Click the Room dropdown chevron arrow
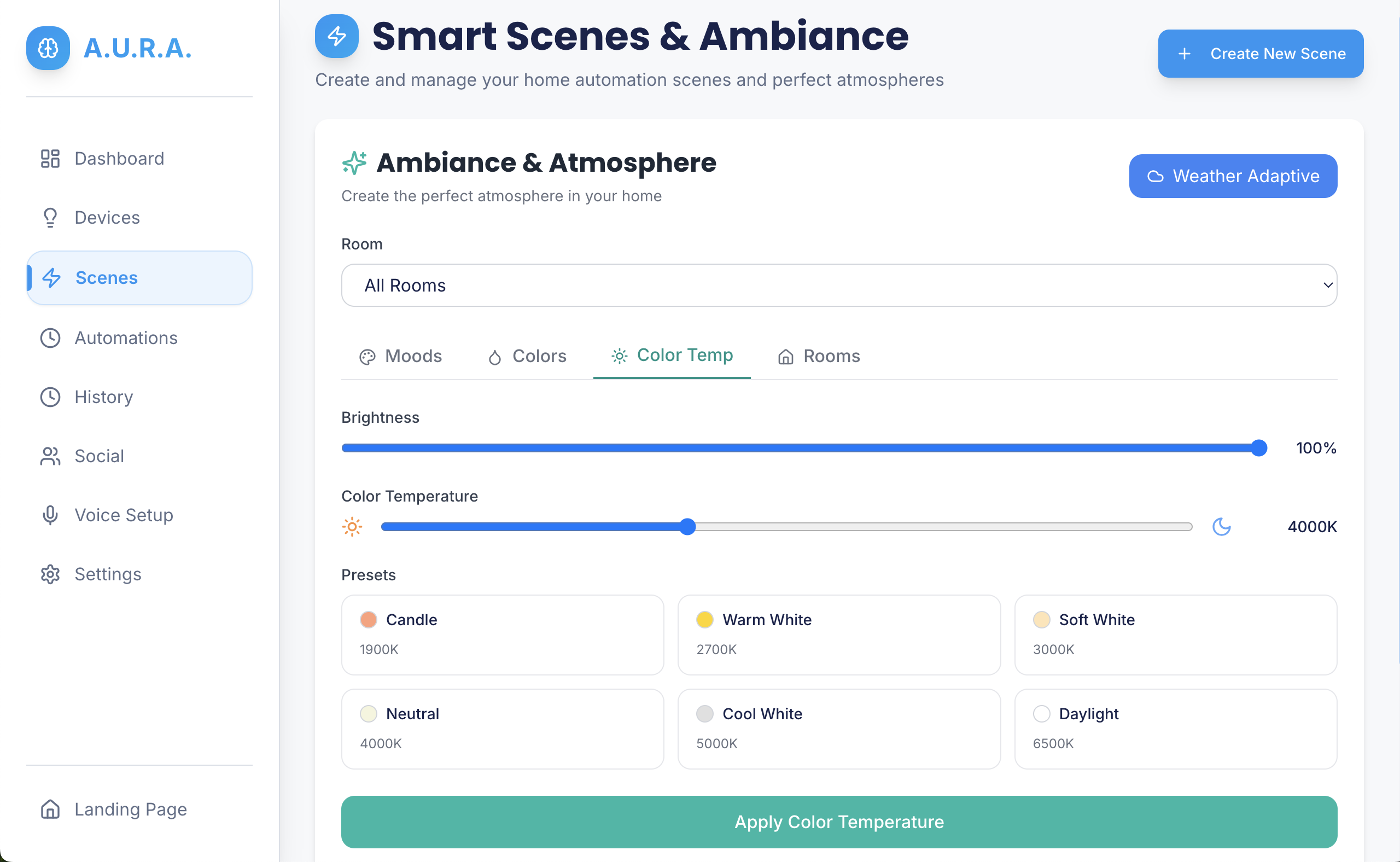The width and height of the screenshot is (1400, 862). (1328, 285)
